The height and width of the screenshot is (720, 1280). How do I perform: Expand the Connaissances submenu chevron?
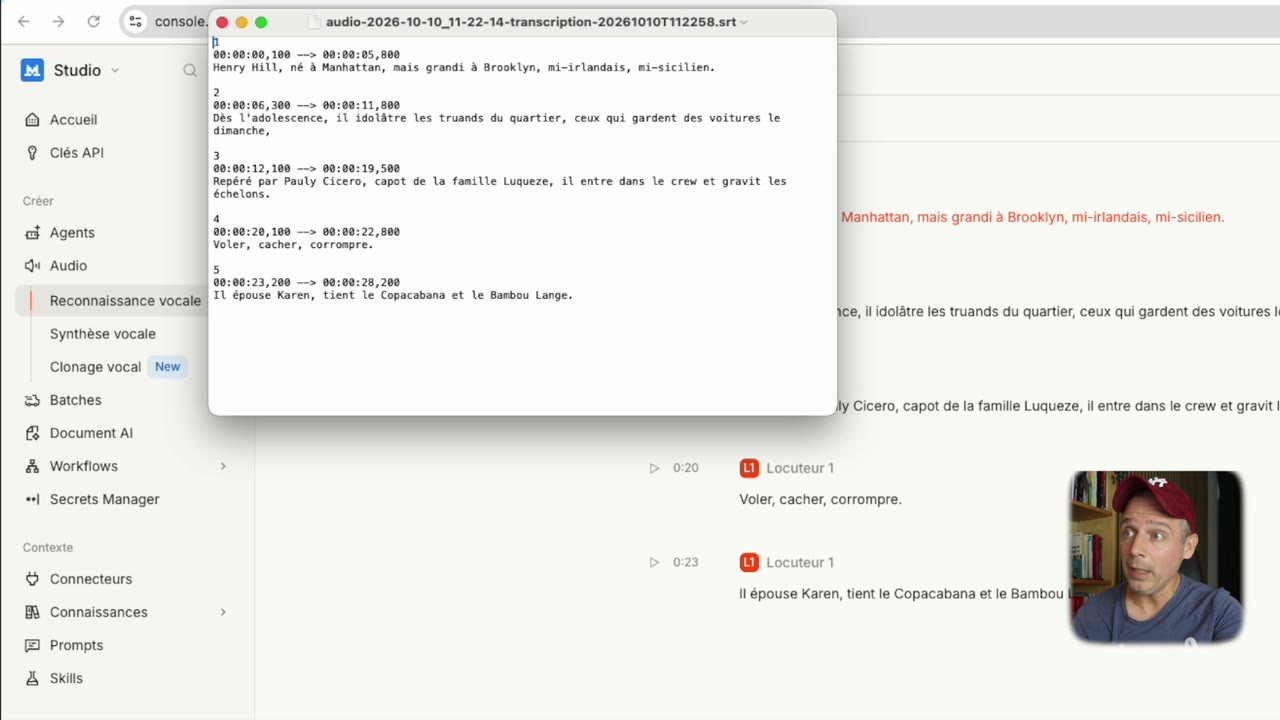(223, 612)
